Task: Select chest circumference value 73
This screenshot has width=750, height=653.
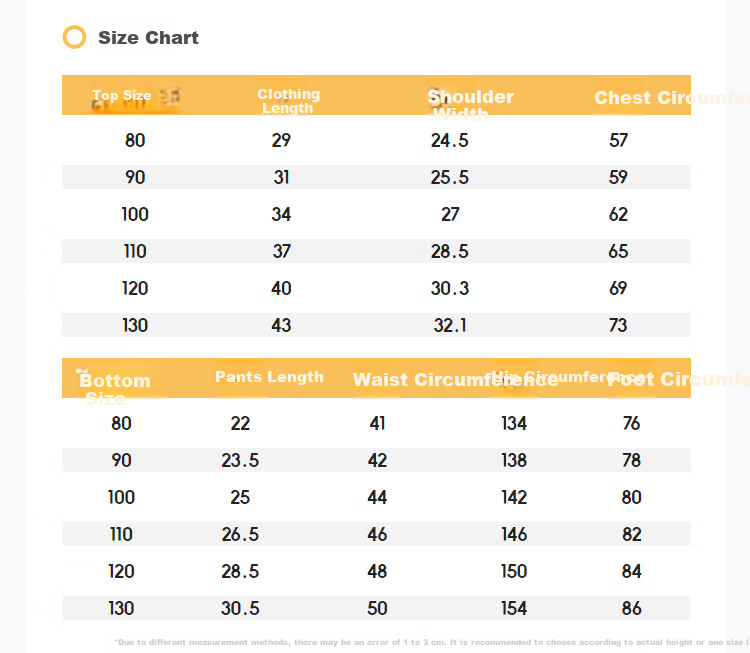Action: click(618, 325)
